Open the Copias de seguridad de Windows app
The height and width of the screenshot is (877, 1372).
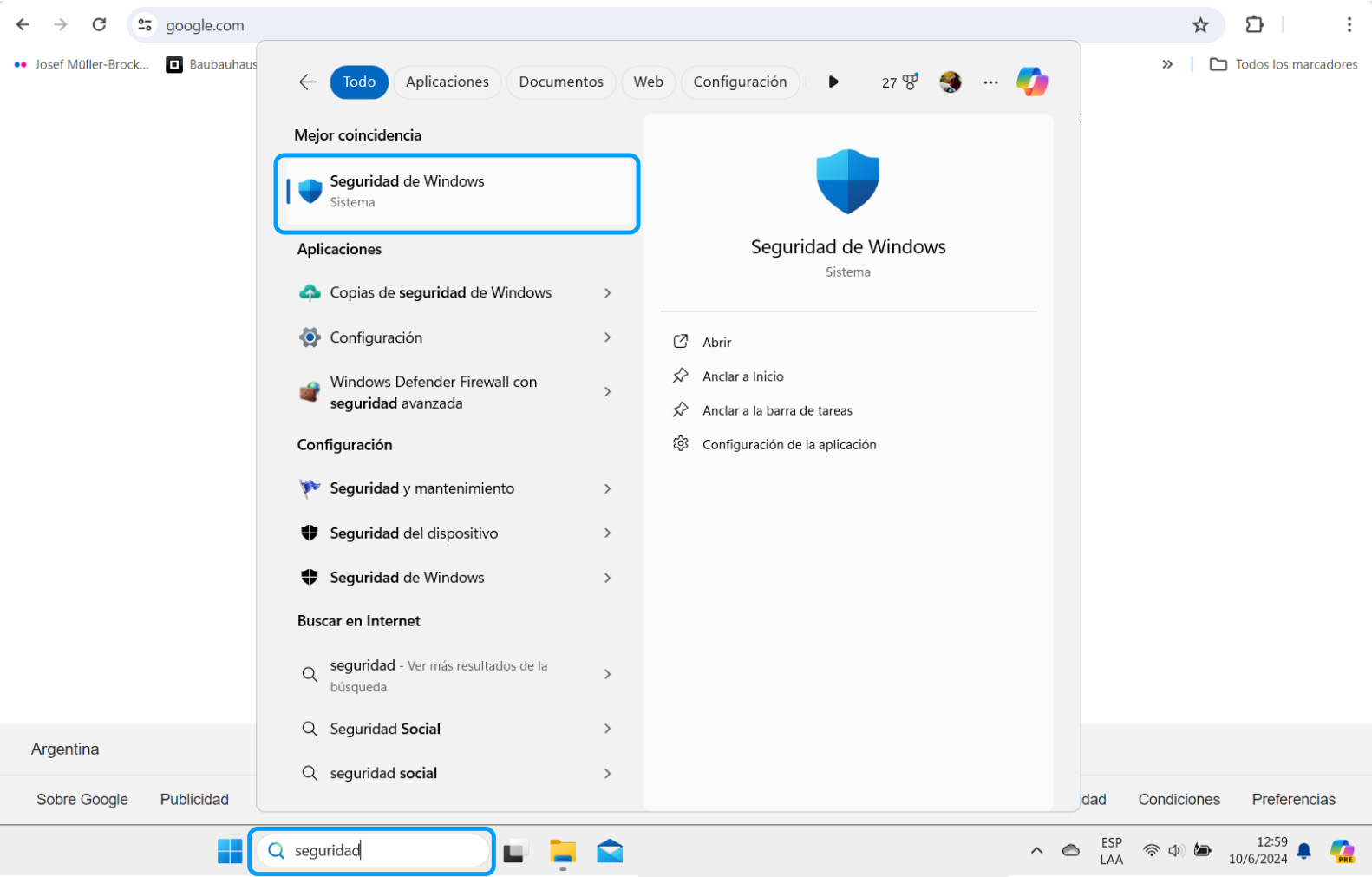tap(441, 293)
